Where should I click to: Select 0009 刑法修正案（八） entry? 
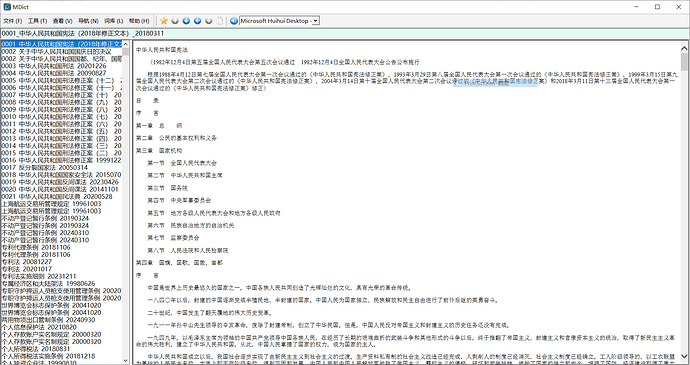click(61, 109)
